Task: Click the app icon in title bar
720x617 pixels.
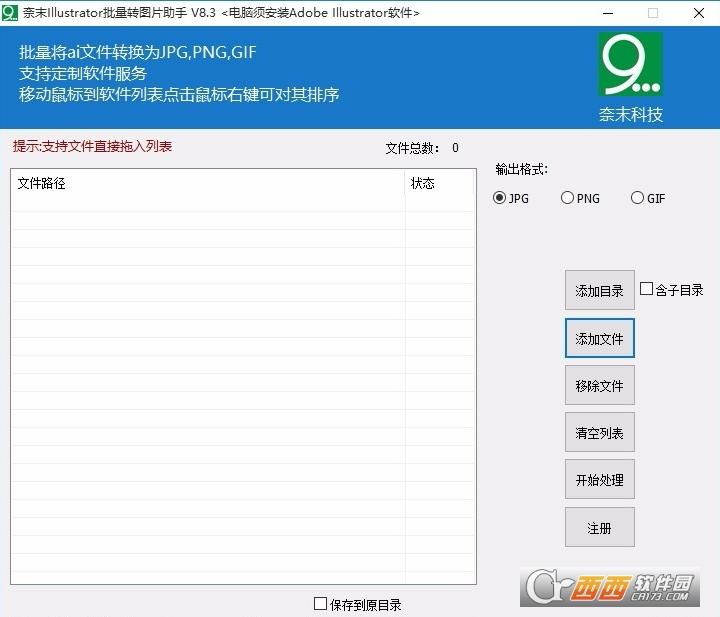Action: coord(10,12)
